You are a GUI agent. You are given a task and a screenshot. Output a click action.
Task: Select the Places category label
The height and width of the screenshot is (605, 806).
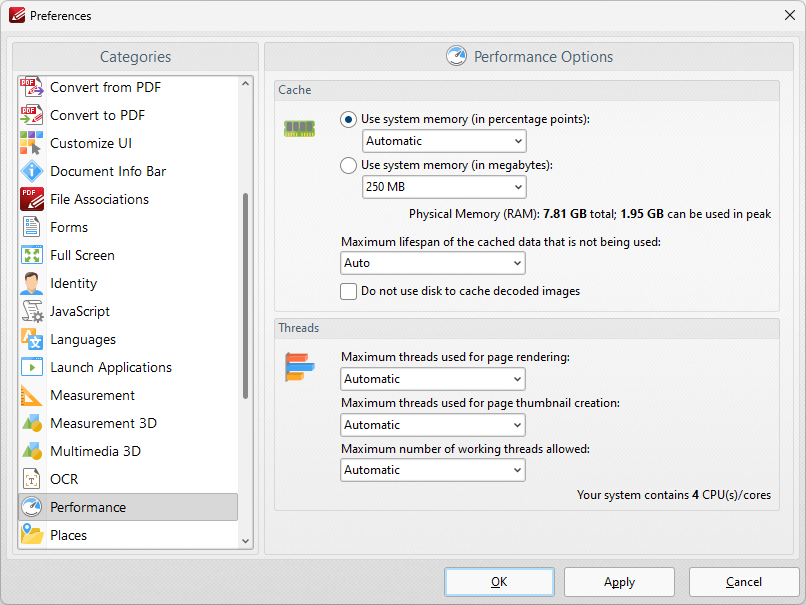(68, 535)
